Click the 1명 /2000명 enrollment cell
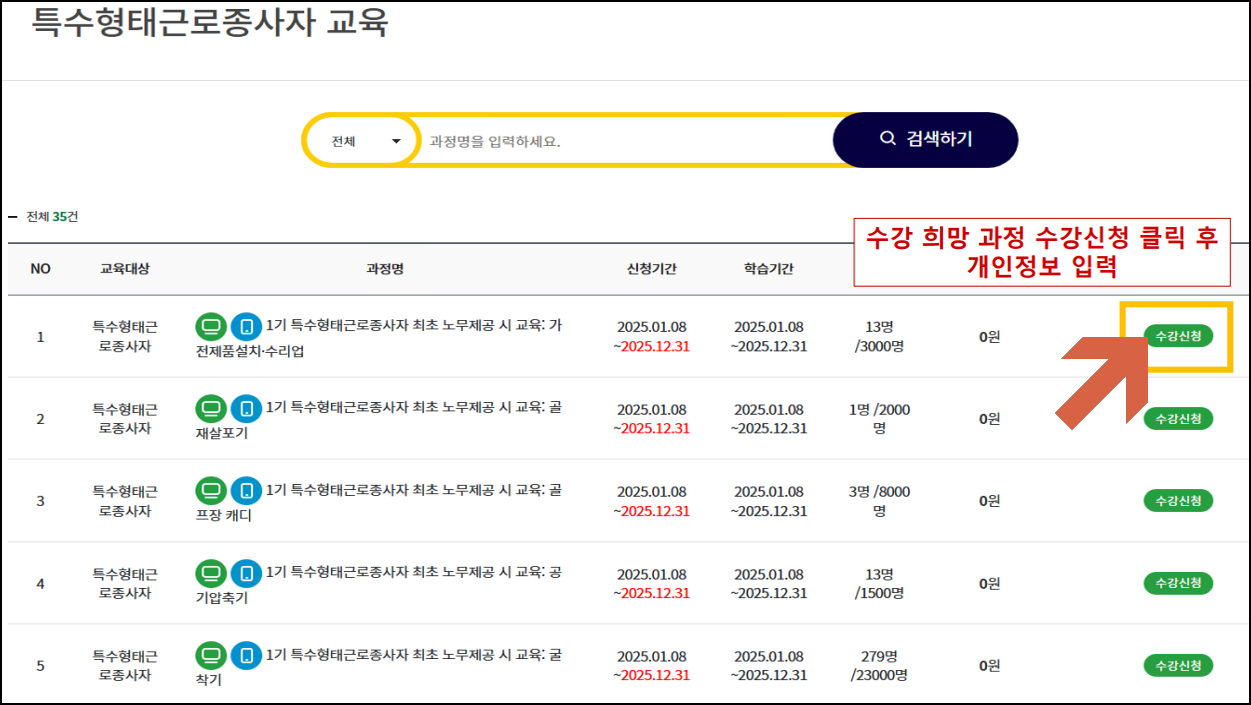This screenshot has height=705, width=1251. (x=880, y=419)
